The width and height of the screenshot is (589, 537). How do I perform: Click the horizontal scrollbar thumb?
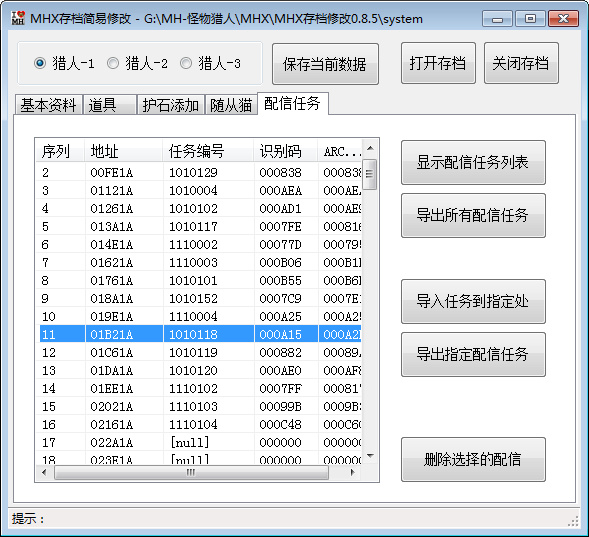(x=191, y=472)
